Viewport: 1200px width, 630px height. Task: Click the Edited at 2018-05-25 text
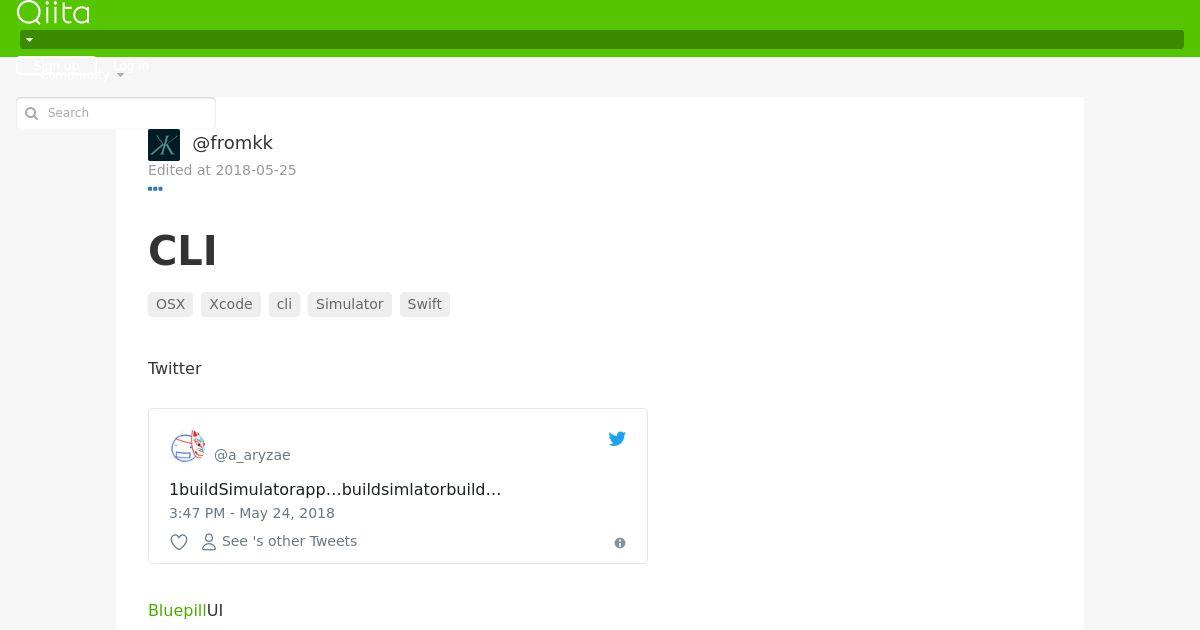pyautogui.click(x=222, y=170)
